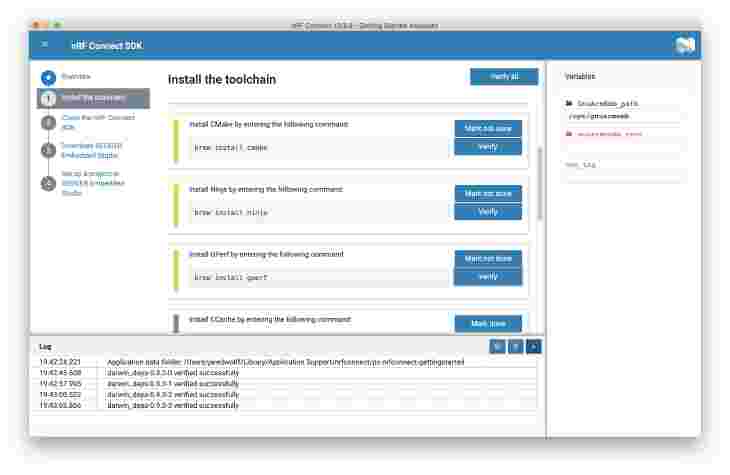Select the SEGGER Embedded Studio download step icon
This screenshot has width=730, height=475.
48,150
